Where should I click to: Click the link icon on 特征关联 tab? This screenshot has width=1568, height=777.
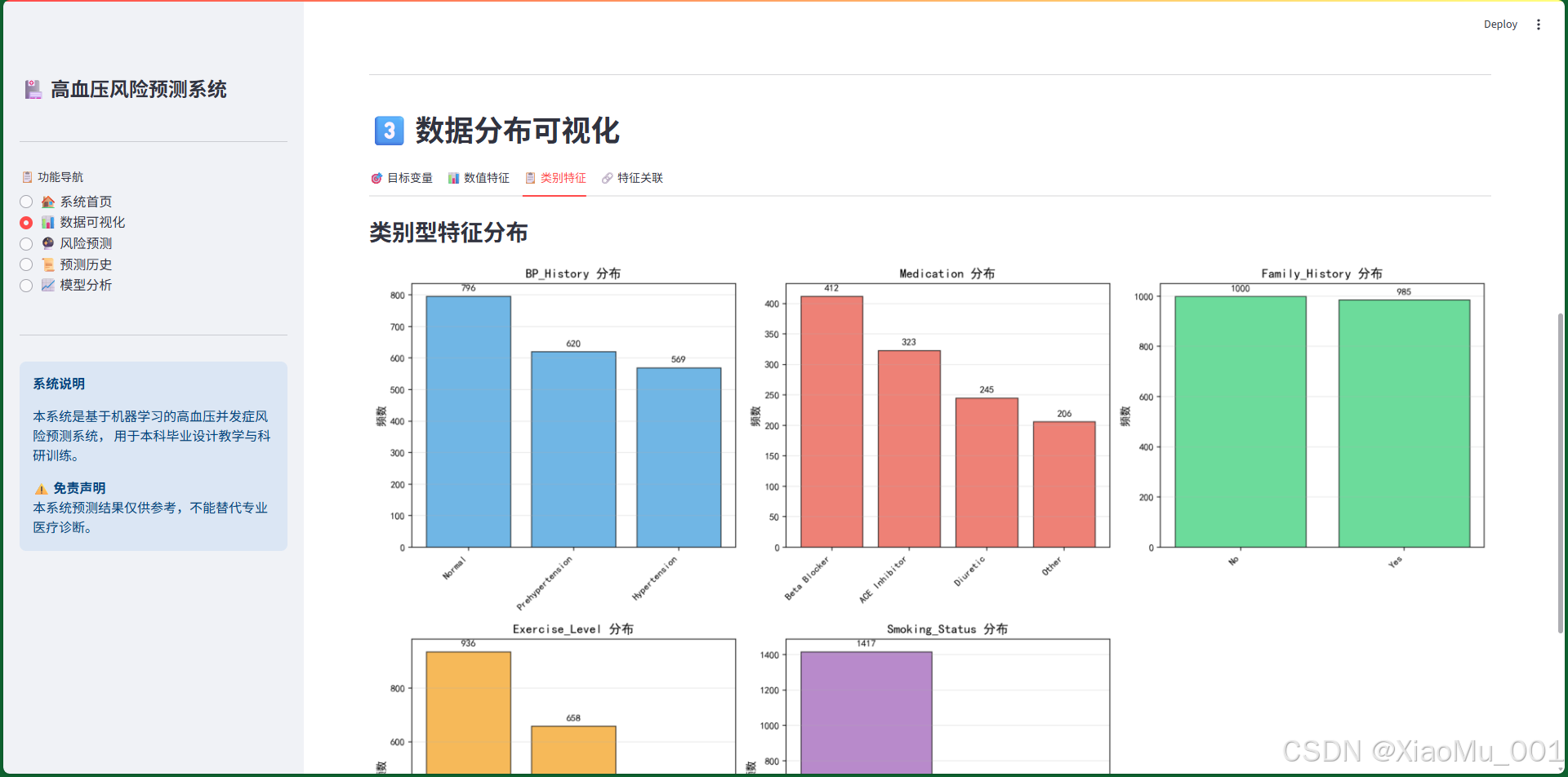[x=607, y=178]
